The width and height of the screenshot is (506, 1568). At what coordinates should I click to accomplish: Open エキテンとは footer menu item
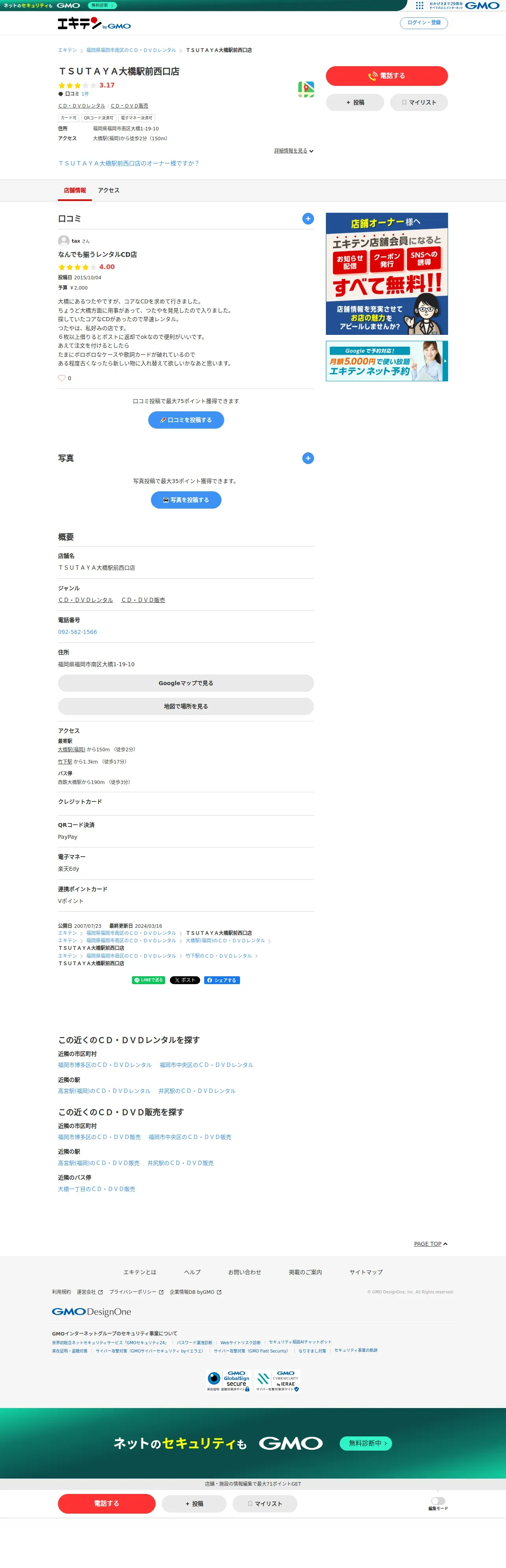pos(140,1272)
